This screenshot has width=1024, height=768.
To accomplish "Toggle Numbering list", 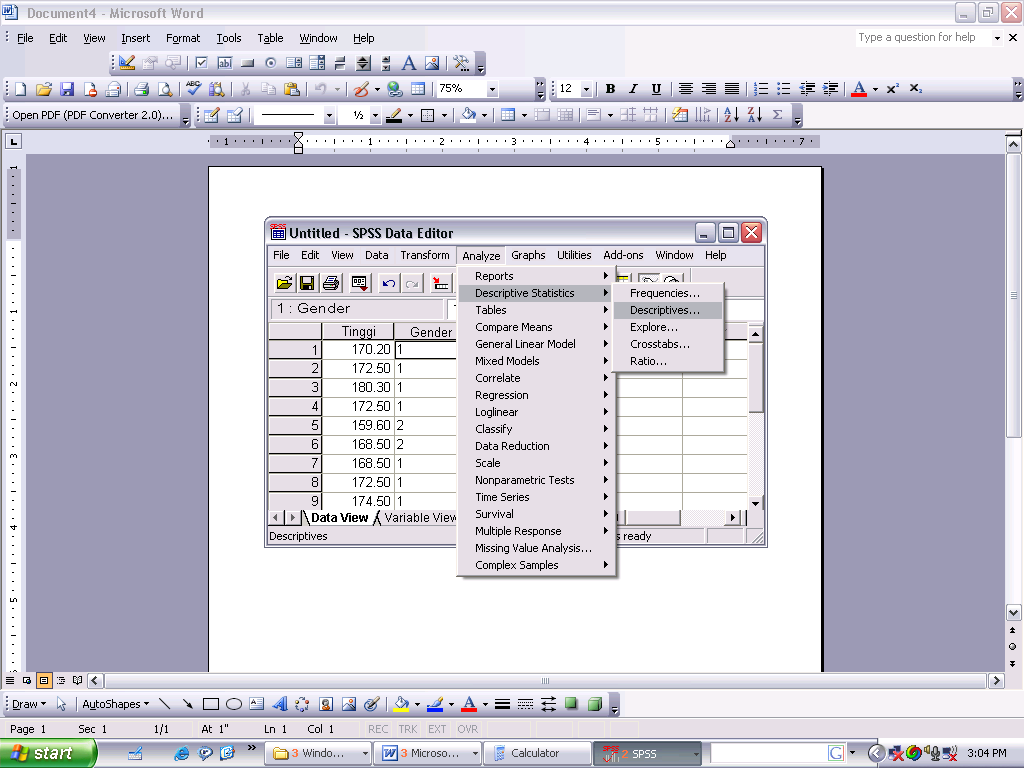I will pos(761,89).
